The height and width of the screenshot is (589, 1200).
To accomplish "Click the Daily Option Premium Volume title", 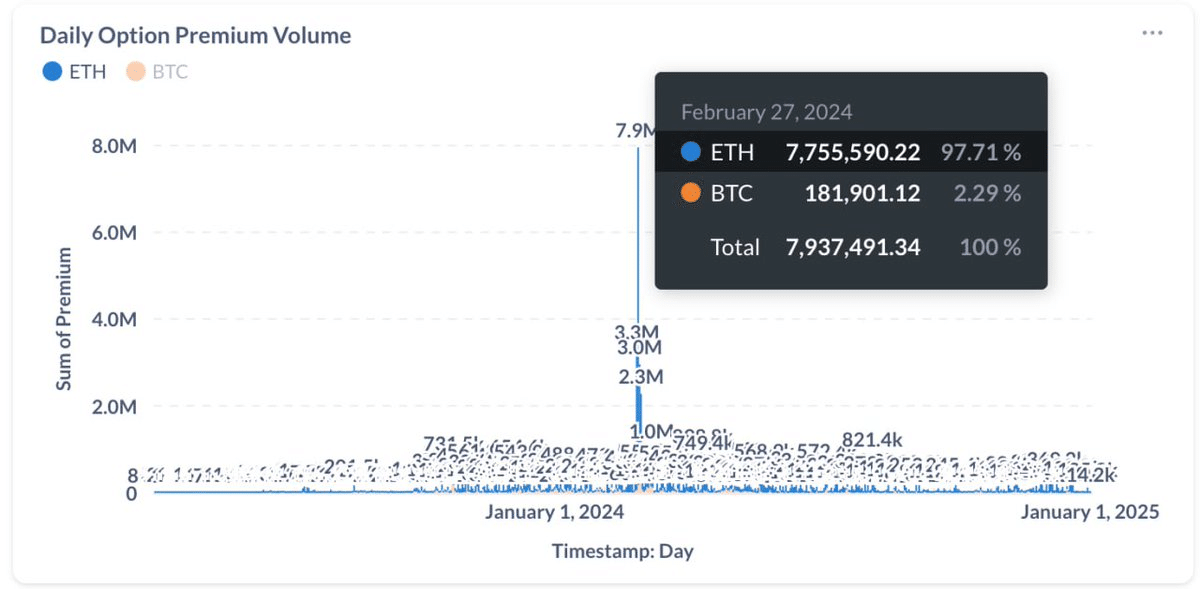I will click(195, 36).
